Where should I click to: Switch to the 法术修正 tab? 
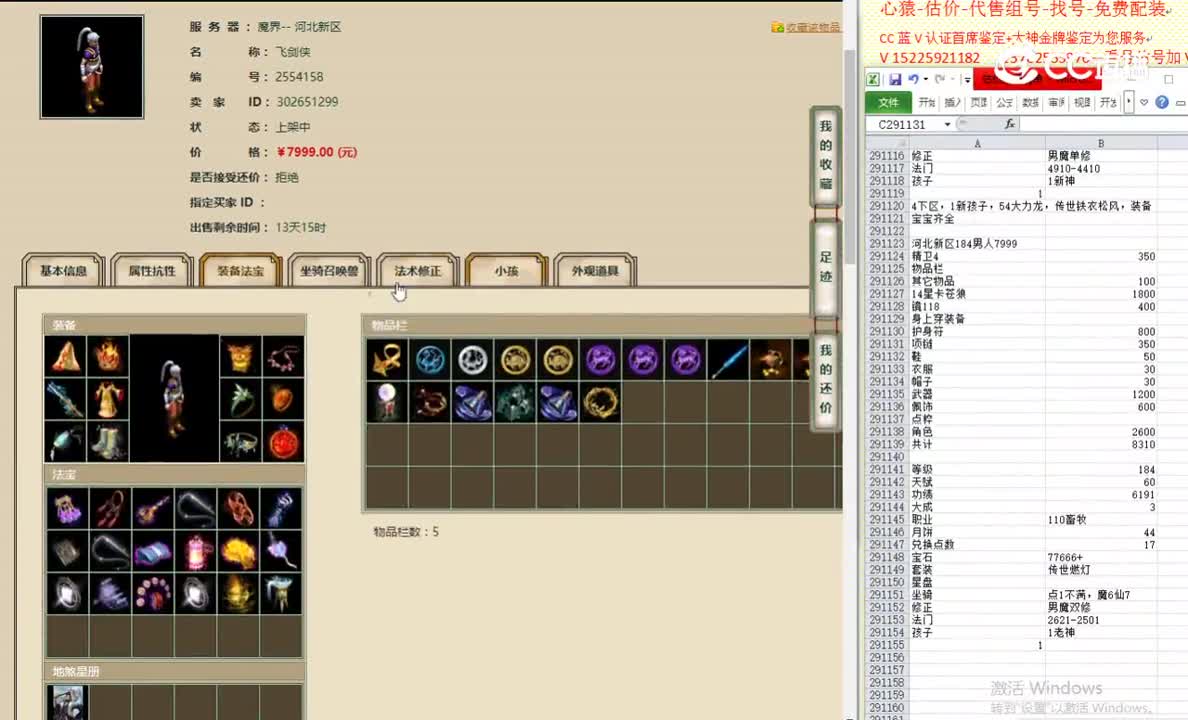pyautogui.click(x=417, y=270)
